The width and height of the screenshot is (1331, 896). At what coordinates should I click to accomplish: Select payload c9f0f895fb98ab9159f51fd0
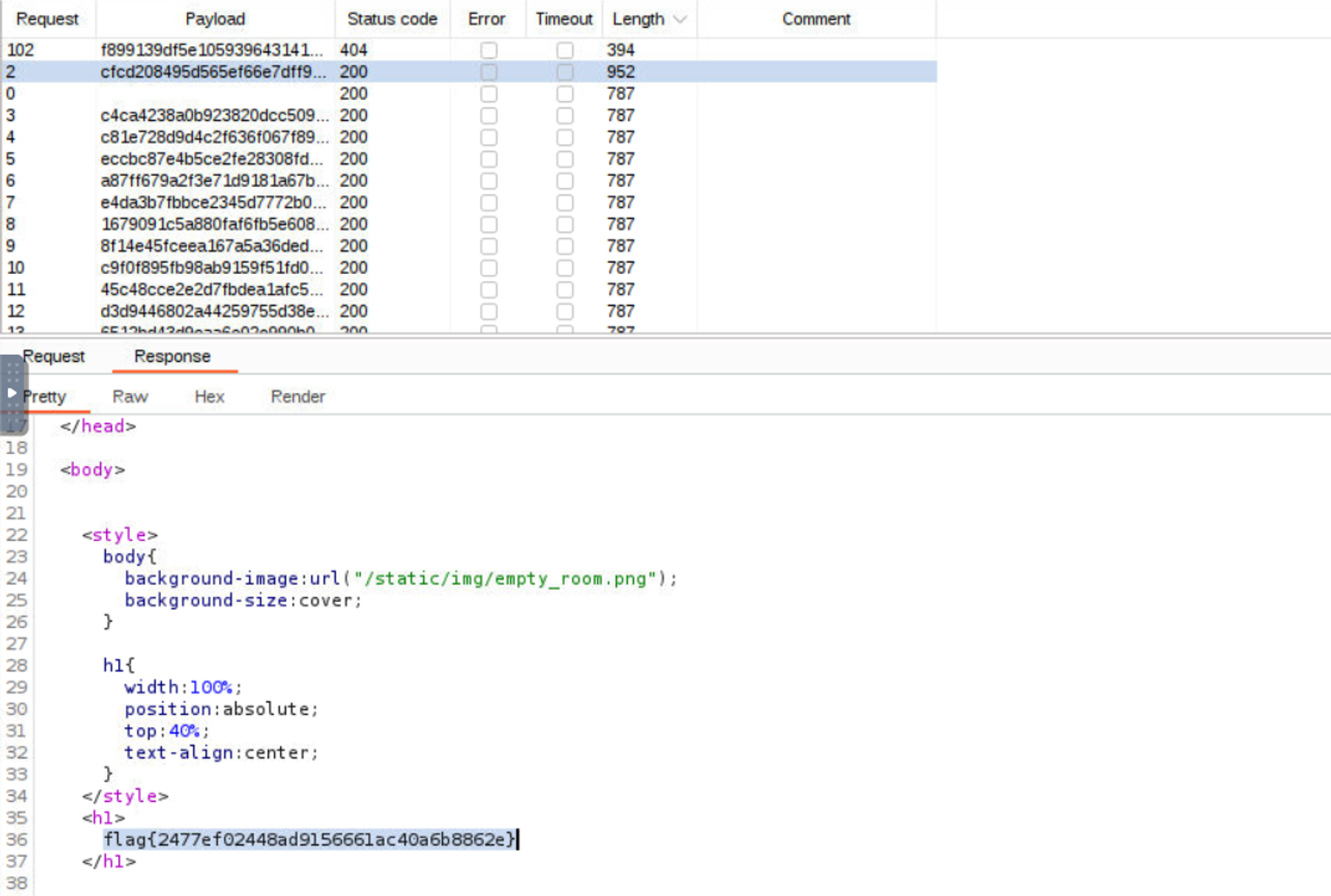point(211,268)
